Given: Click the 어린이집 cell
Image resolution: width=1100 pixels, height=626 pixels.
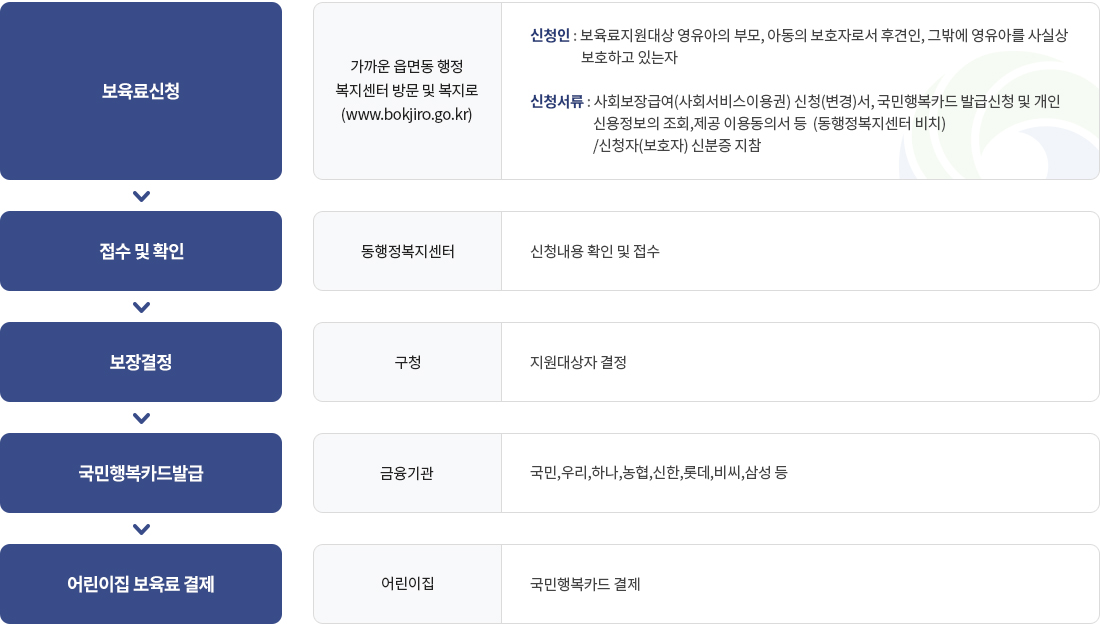Looking at the screenshot, I should [x=408, y=584].
